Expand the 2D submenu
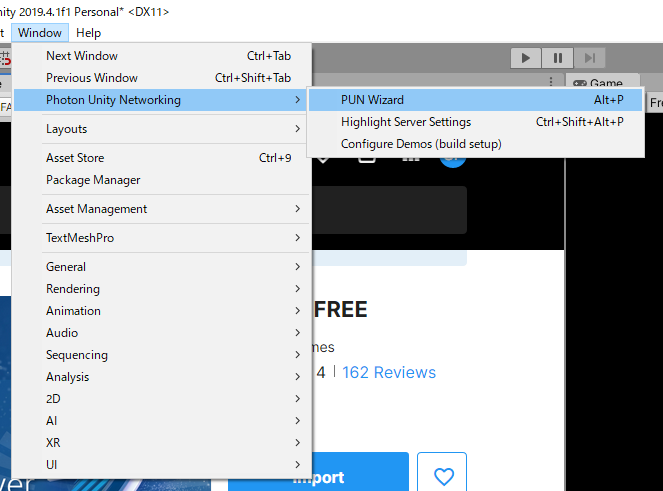This screenshot has height=491, width=663. [x=162, y=399]
